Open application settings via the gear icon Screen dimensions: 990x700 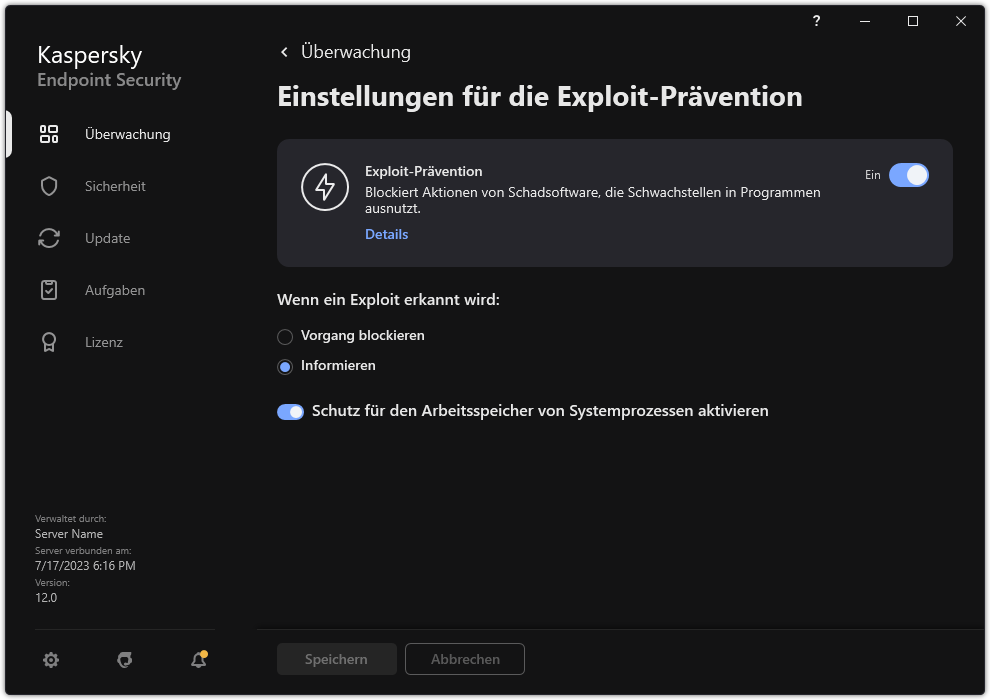[50, 660]
